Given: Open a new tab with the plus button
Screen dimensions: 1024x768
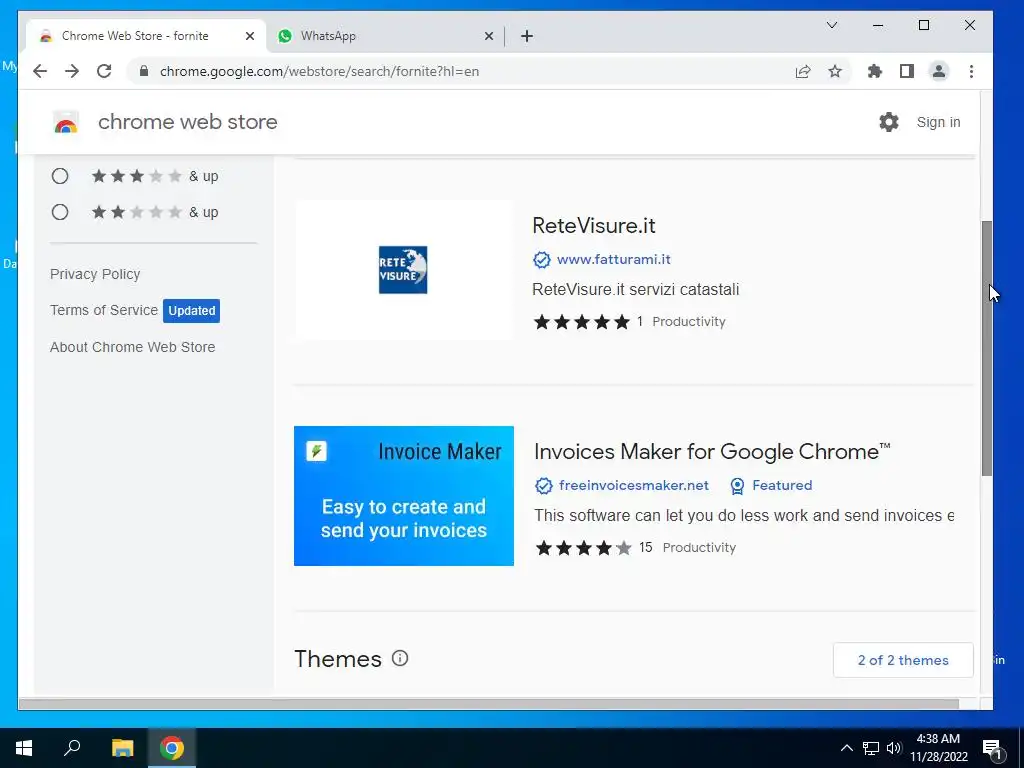Looking at the screenshot, I should click(527, 36).
